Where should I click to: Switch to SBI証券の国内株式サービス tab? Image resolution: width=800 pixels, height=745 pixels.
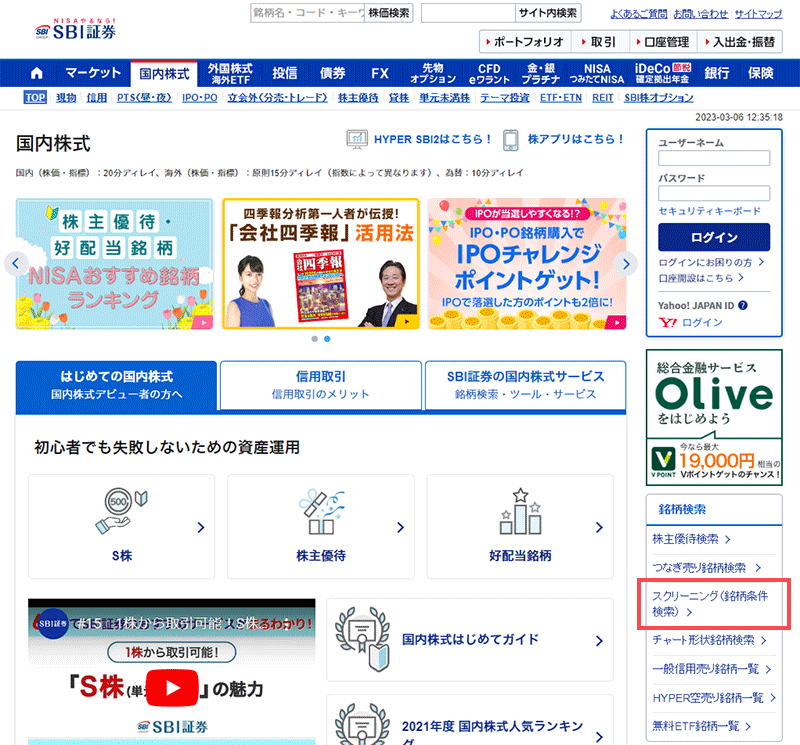click(x=526, y=385)
